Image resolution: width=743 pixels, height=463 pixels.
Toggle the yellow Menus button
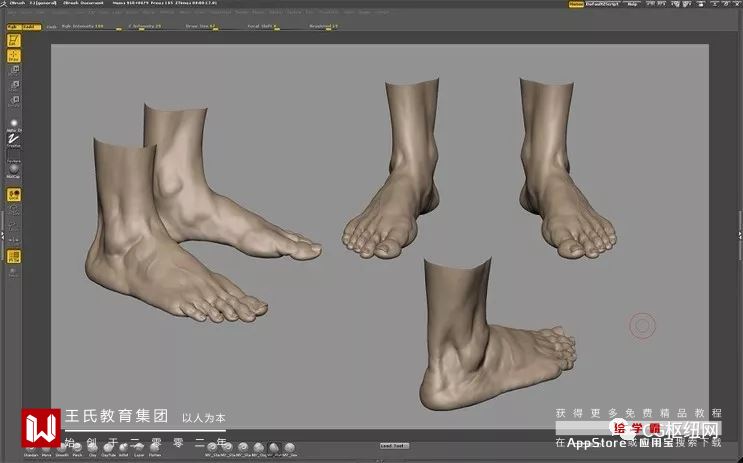(x=576, y=4)
